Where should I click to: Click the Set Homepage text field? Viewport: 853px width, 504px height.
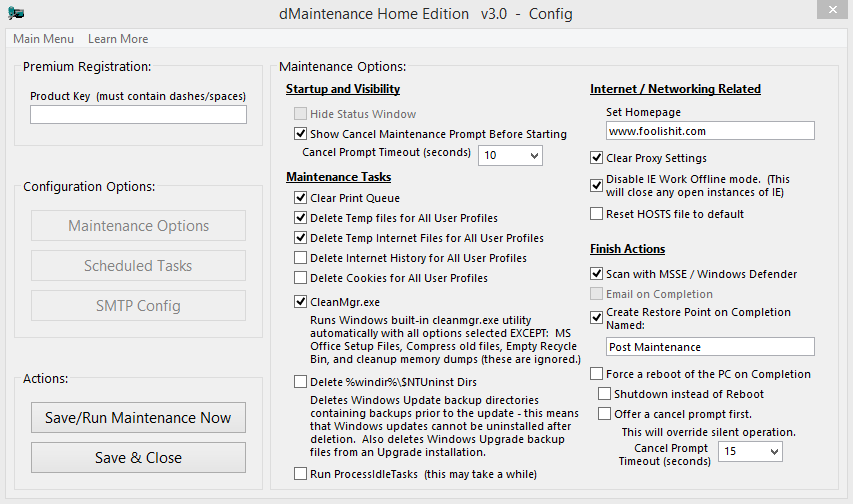pos(710,131)
